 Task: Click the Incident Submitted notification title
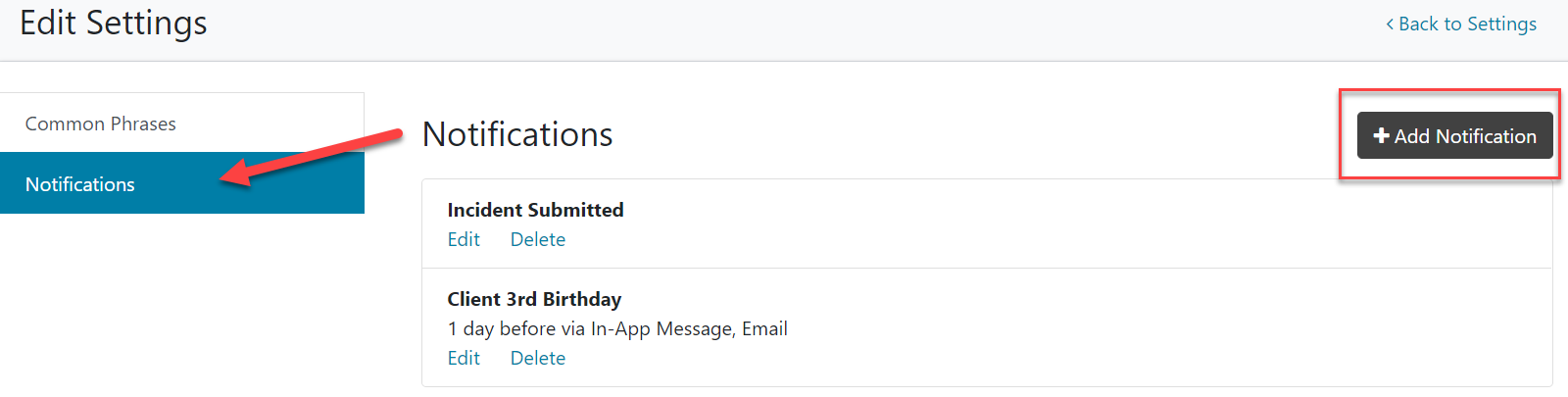pyautogui.click(x=535, y=210)
